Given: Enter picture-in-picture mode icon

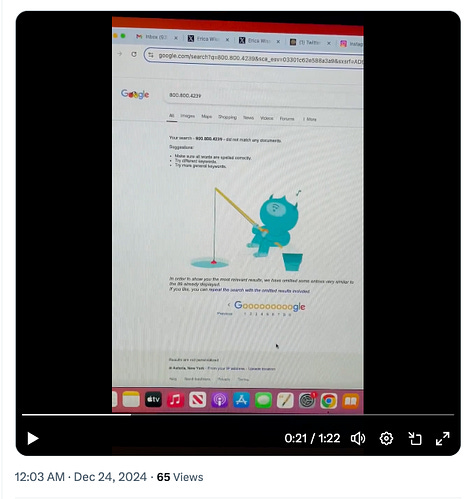Looking at the screenshot, I should (415, 438).
